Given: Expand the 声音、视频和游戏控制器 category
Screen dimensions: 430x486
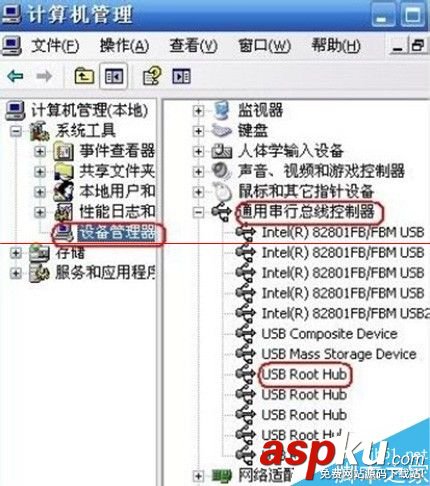Looking at the screenshot, I should 198,172.
